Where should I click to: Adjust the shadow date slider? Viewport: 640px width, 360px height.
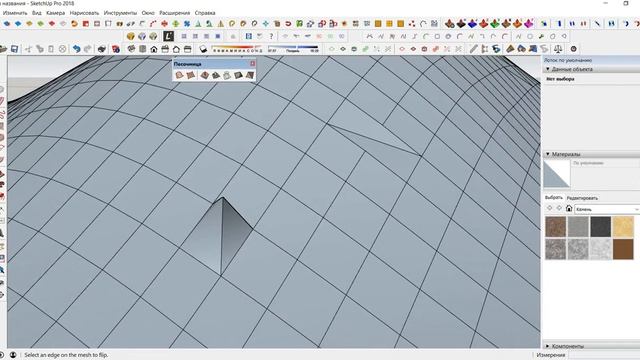pos(237,49)
